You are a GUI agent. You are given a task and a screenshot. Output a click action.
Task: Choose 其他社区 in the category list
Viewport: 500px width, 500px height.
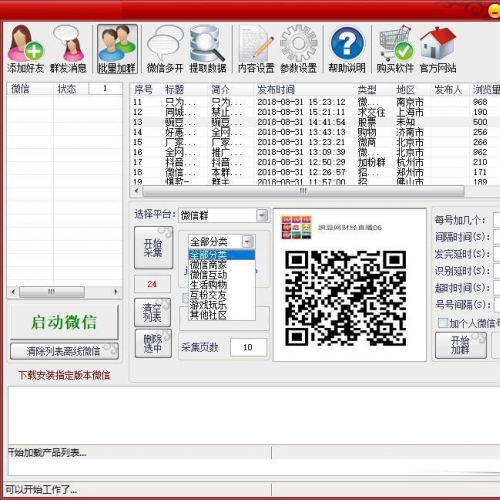(x=222, y=315)
